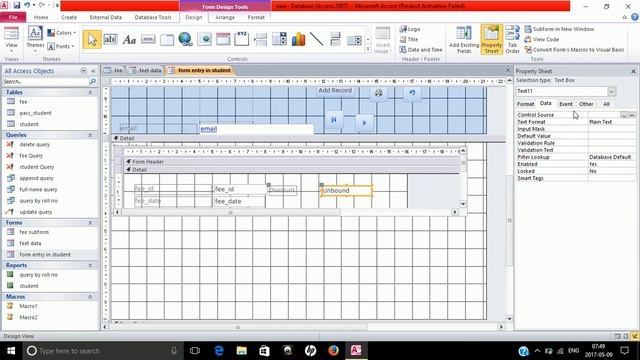Open View Code
The height and width of the screenshot is (360, 640).
(542, 39)
